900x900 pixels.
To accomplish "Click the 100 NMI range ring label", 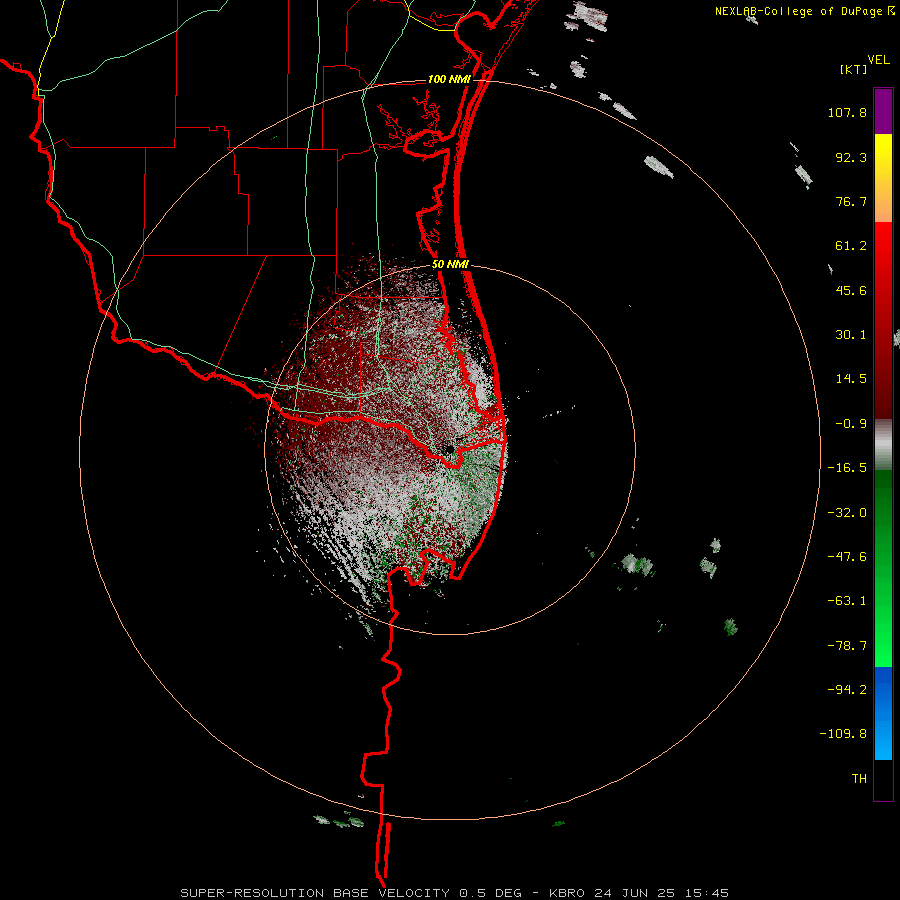I will (x=449, y=79).
